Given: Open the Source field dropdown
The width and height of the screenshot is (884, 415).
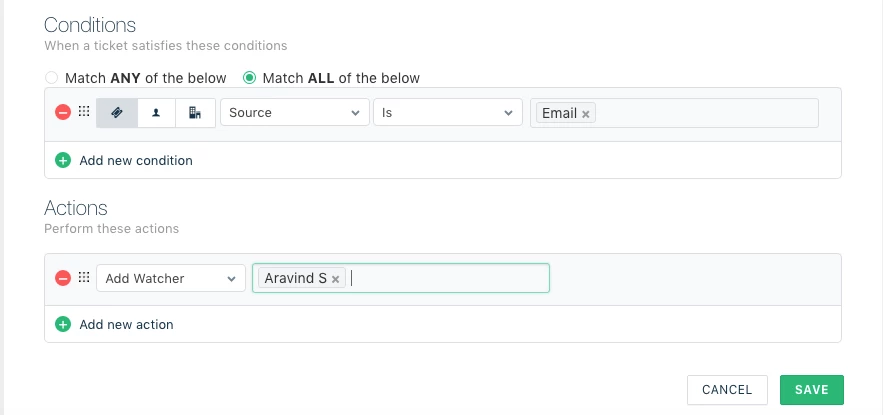Looking at the screenshot, I should (x=294, y=113).
